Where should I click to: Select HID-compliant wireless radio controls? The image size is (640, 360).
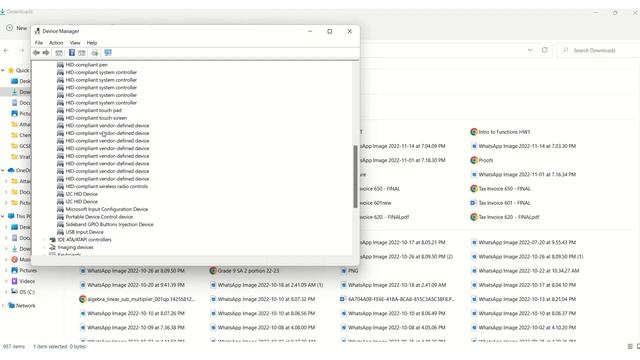coord(107,186)
